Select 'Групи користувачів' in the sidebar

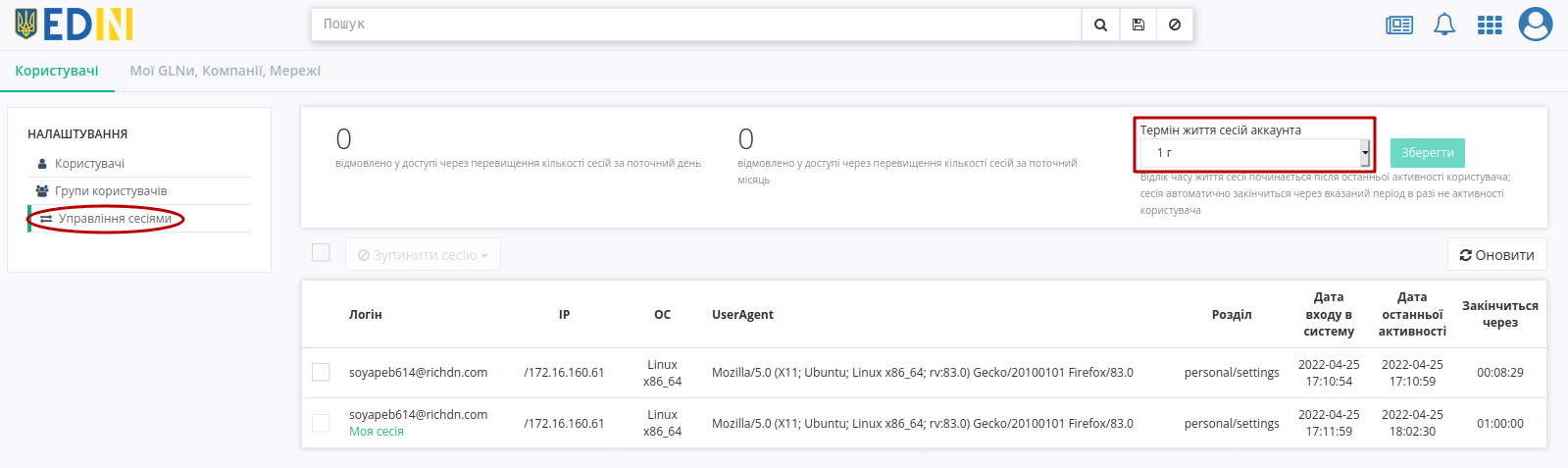[x=111, y=191]
